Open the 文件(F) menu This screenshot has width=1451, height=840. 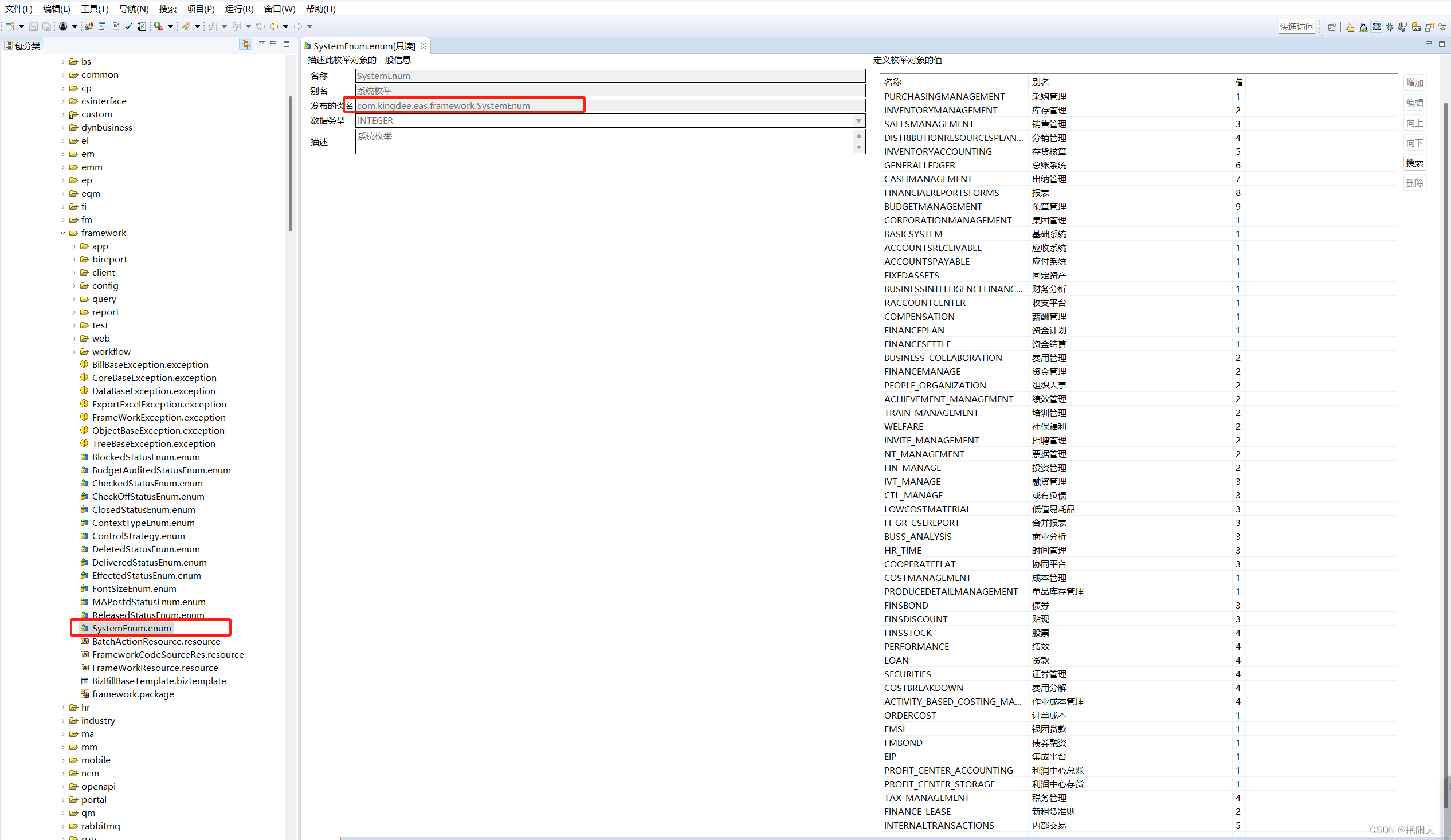[x=18, y=9]
